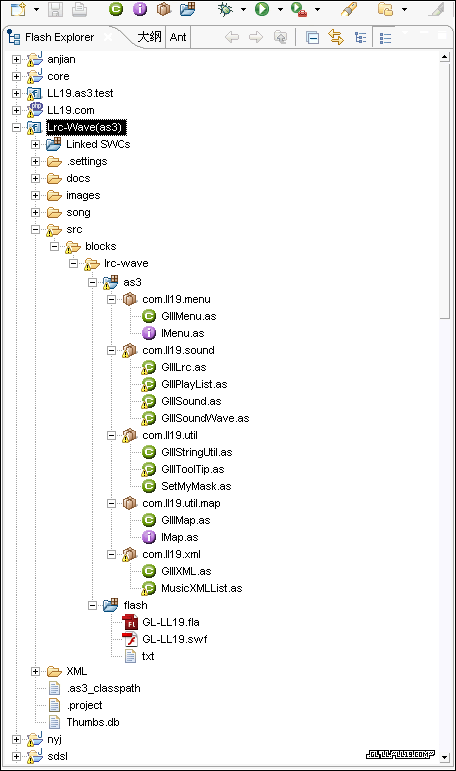Click the scrollbar down arrow
This screenshot has width=456, height=771.
click(445, 757)
